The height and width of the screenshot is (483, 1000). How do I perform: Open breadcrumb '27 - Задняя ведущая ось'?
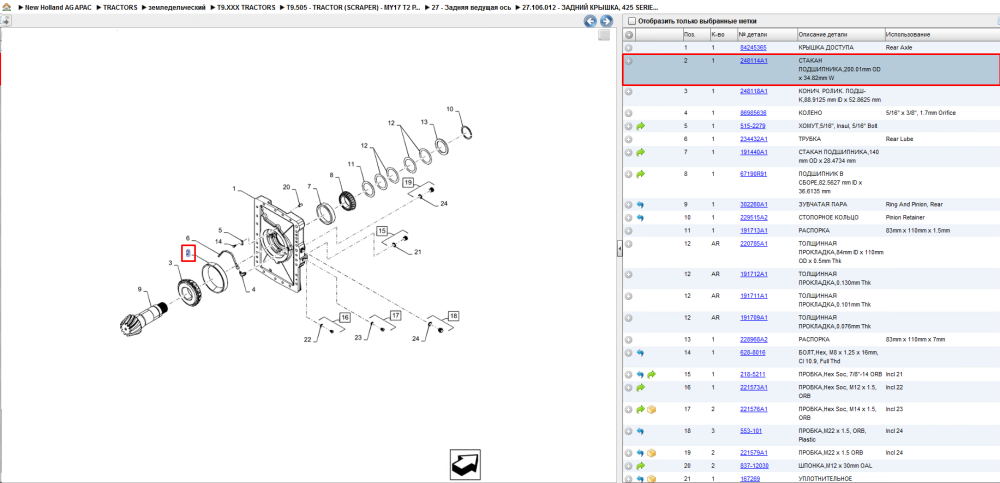click(x=471, y=8)
